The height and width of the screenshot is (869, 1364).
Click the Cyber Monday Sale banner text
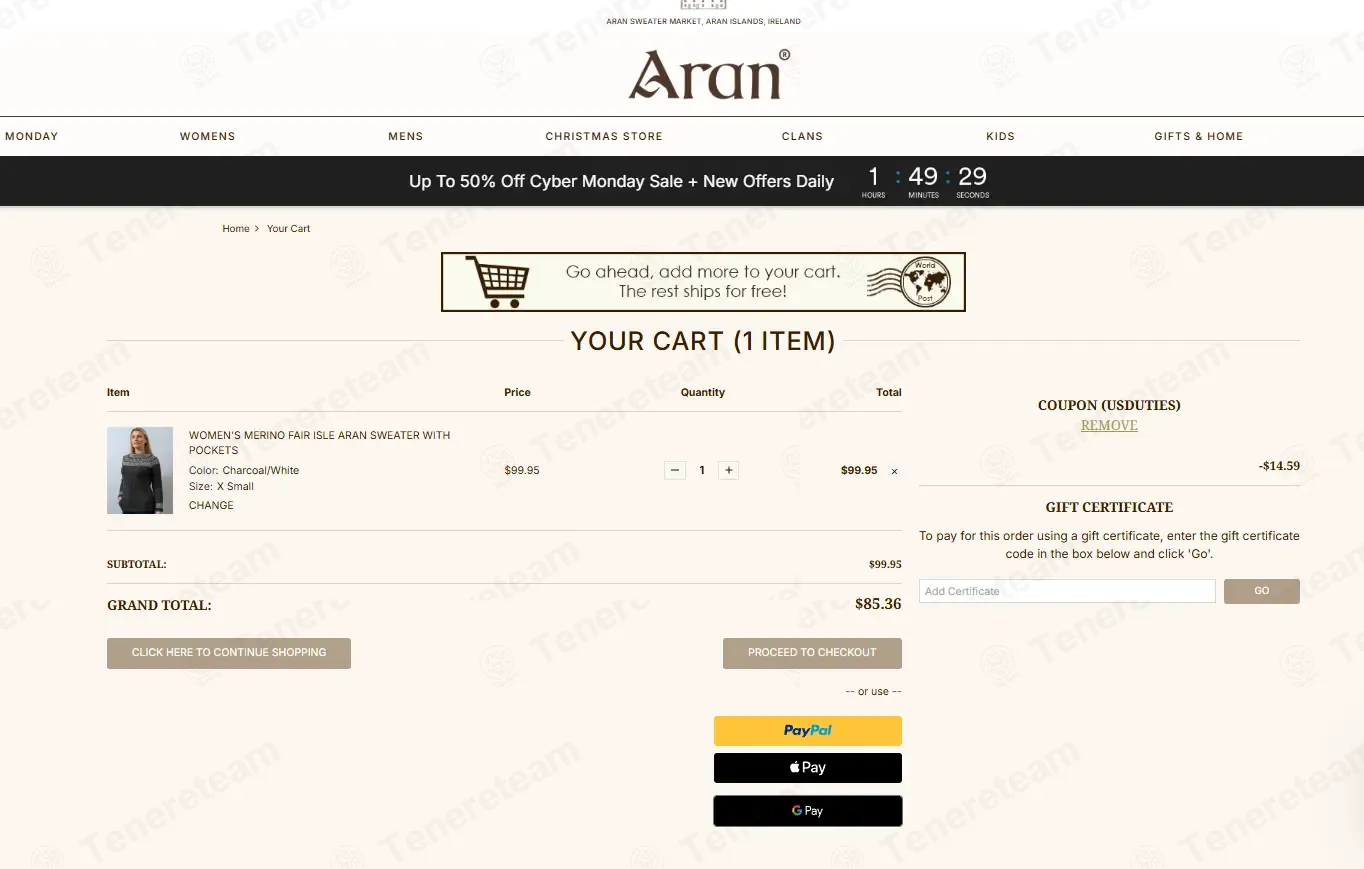click(621, 181)
